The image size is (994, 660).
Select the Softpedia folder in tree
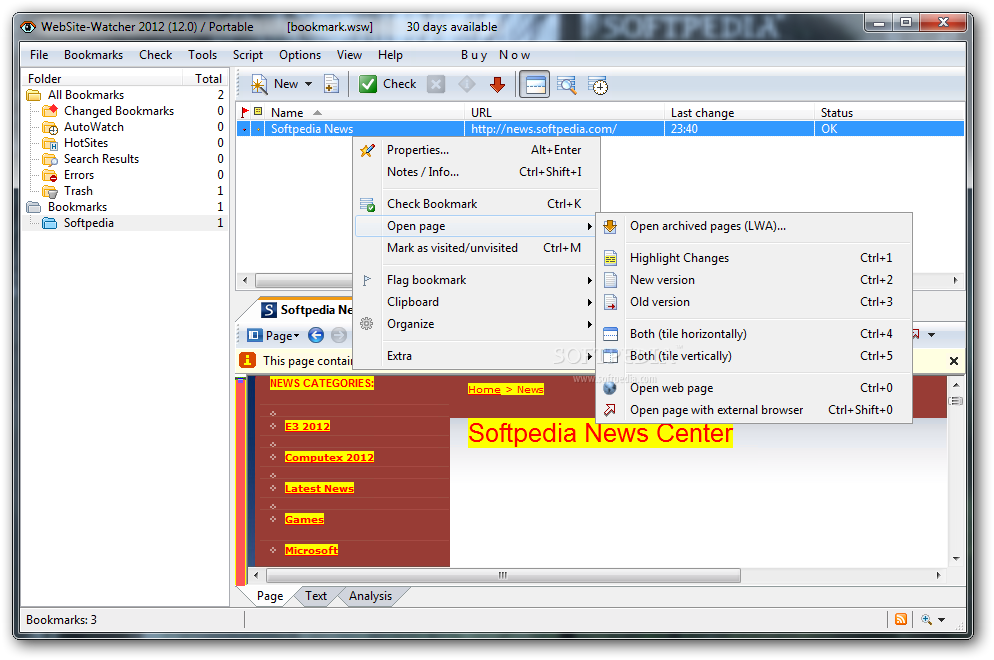89,223
